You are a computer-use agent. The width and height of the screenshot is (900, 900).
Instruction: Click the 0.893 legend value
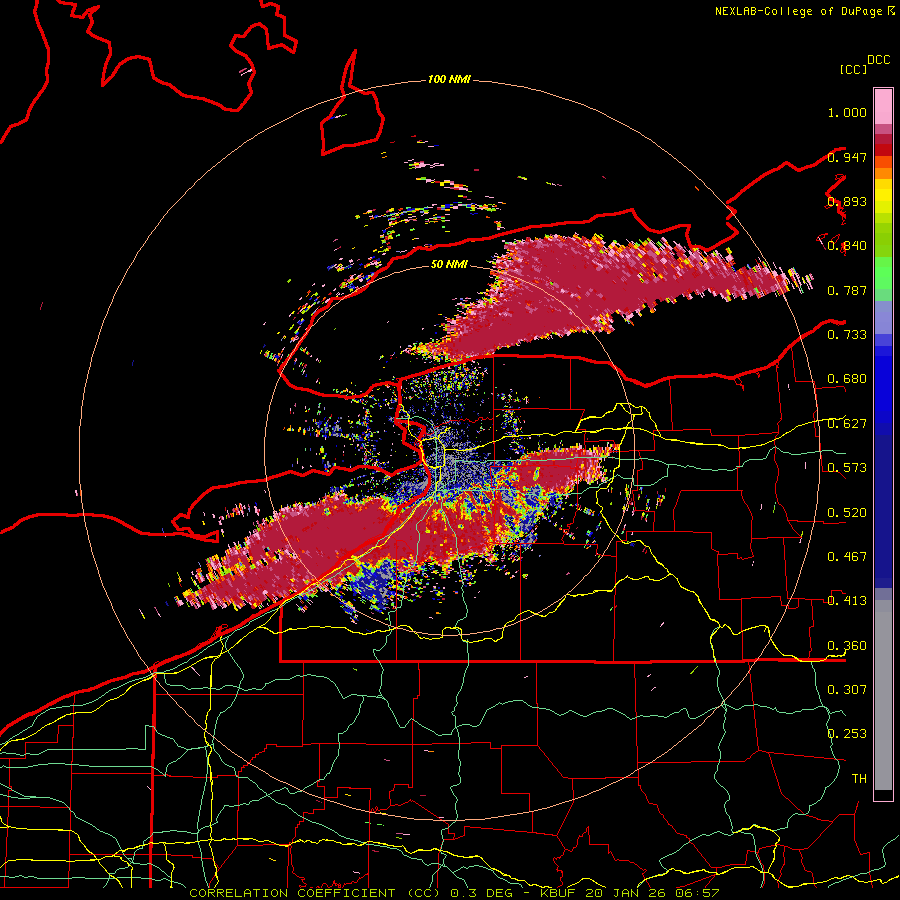(847, 201)
